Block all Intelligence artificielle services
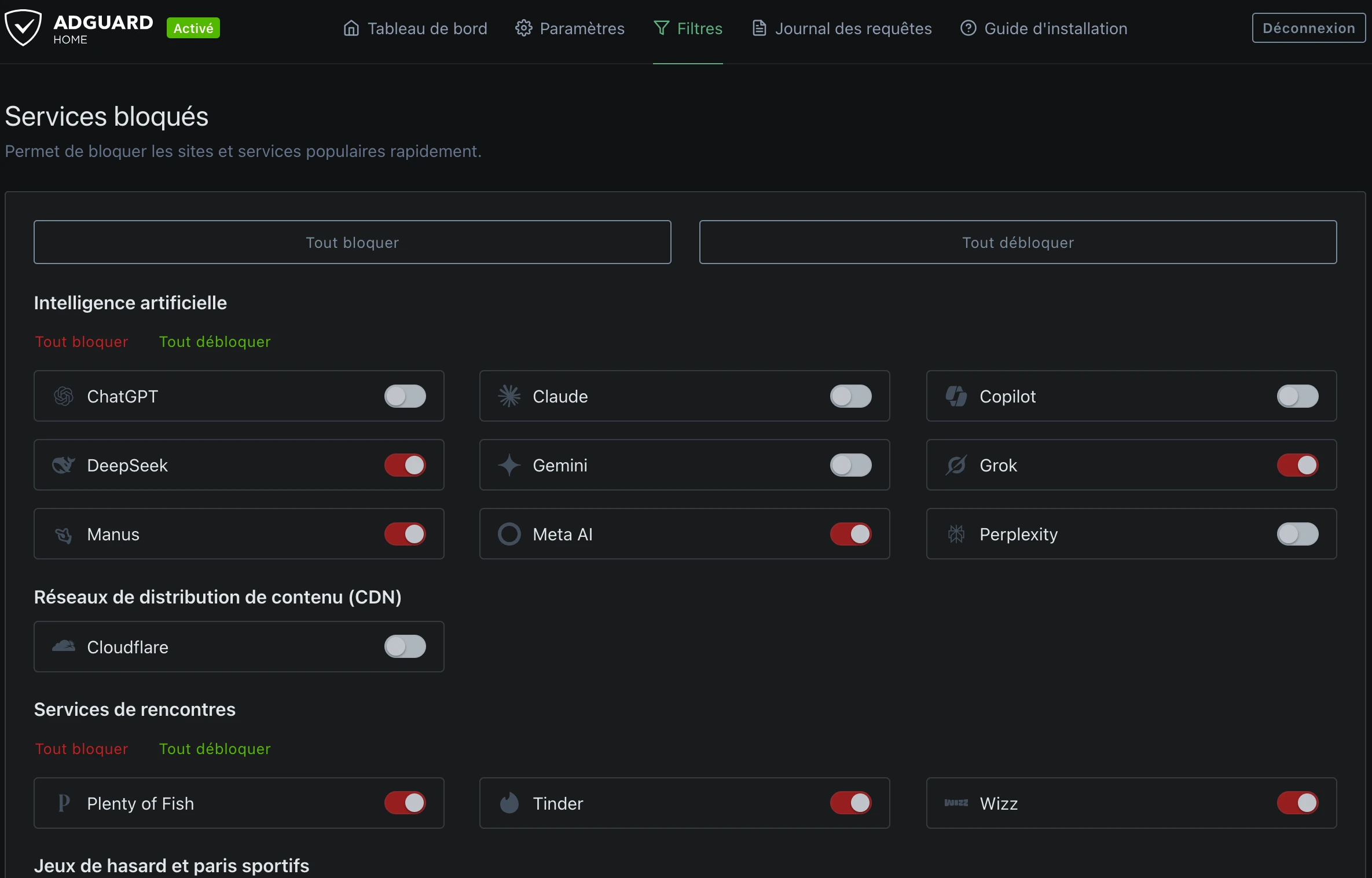1372x878 pixels. [82, 342]
